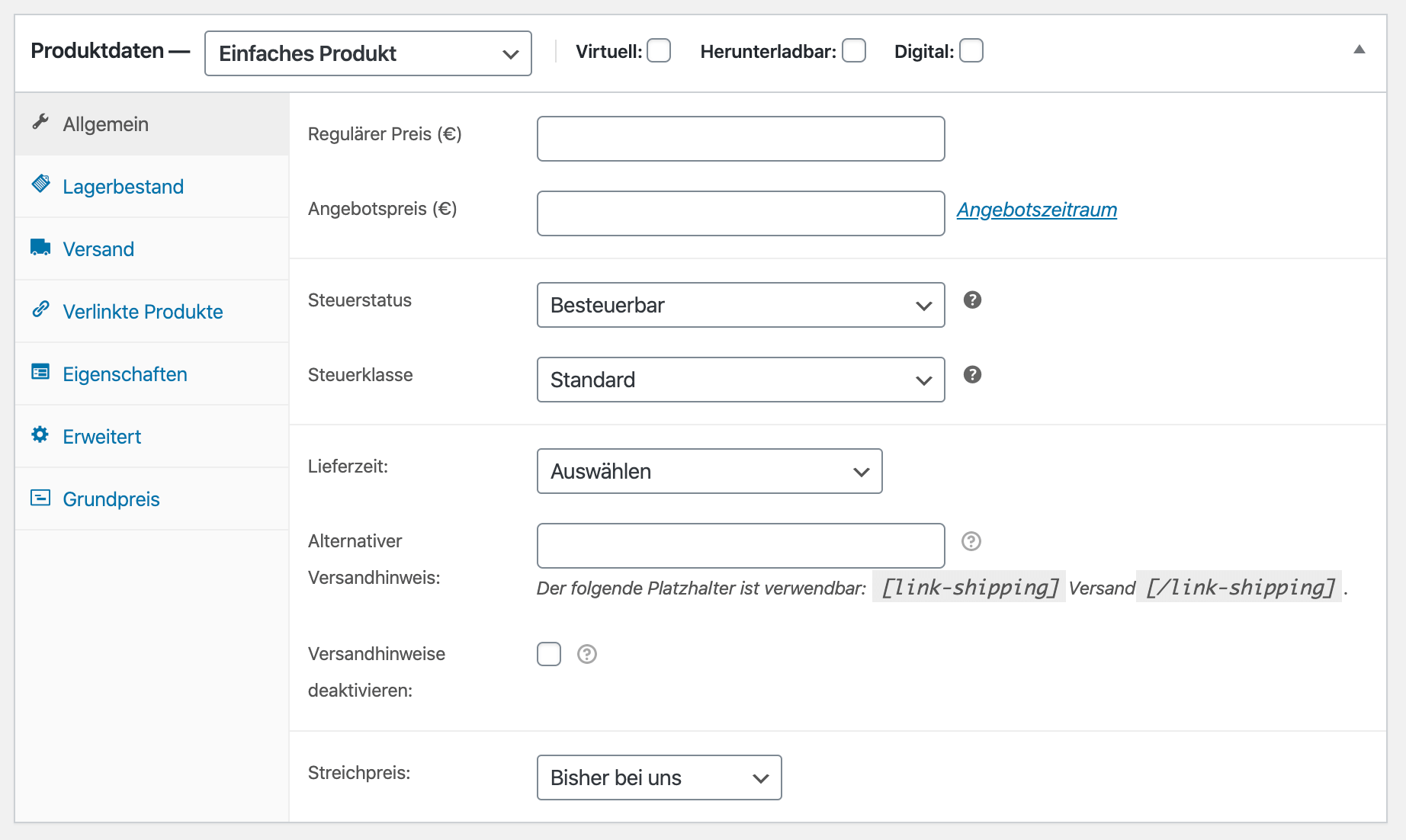Open the Grundpreis tab
The image size is (1406, 840).
(x=152, y=499)
